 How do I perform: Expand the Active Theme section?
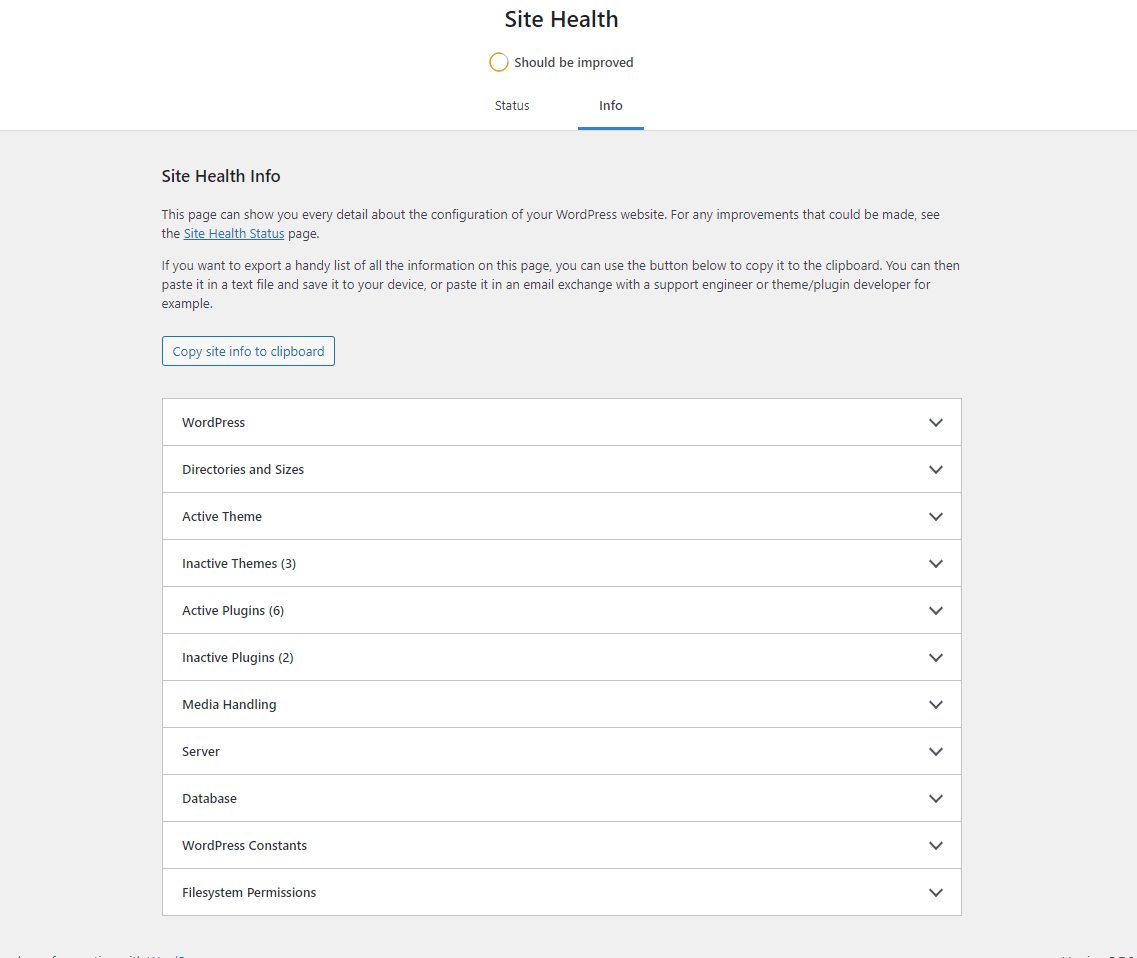point(561,516)
